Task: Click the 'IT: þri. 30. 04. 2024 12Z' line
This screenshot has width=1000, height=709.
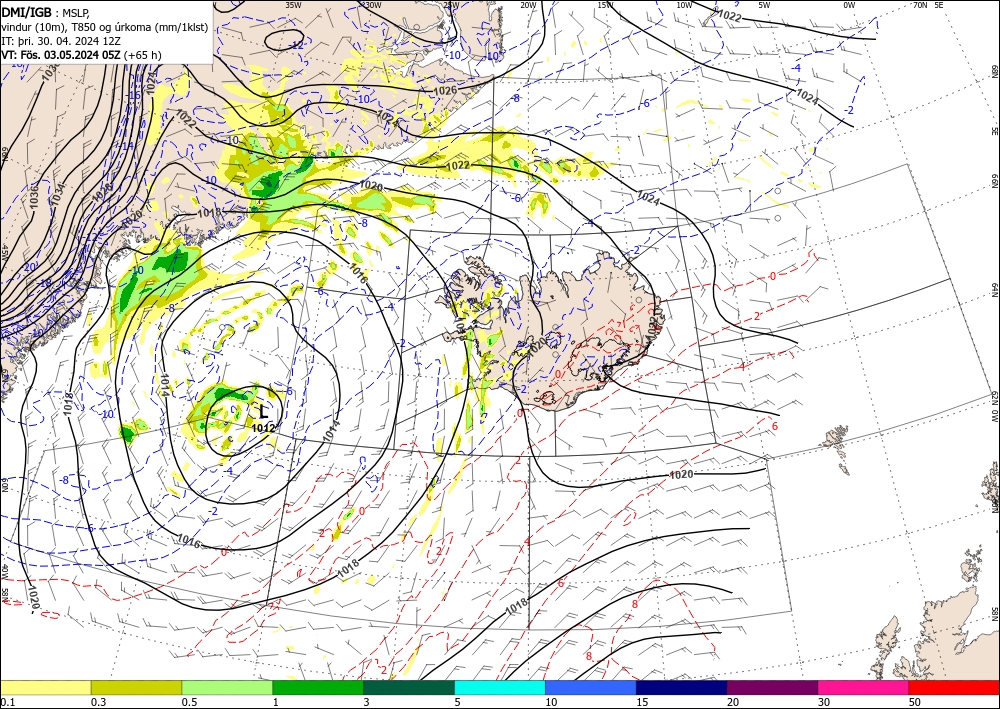Action: (60, 41)
